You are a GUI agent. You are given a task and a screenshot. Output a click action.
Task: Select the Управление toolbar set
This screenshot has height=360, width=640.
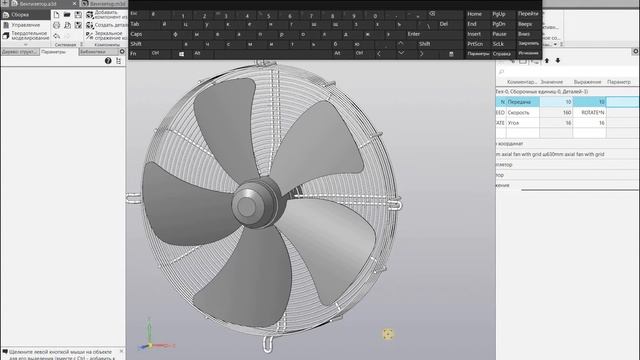(25, 25)
